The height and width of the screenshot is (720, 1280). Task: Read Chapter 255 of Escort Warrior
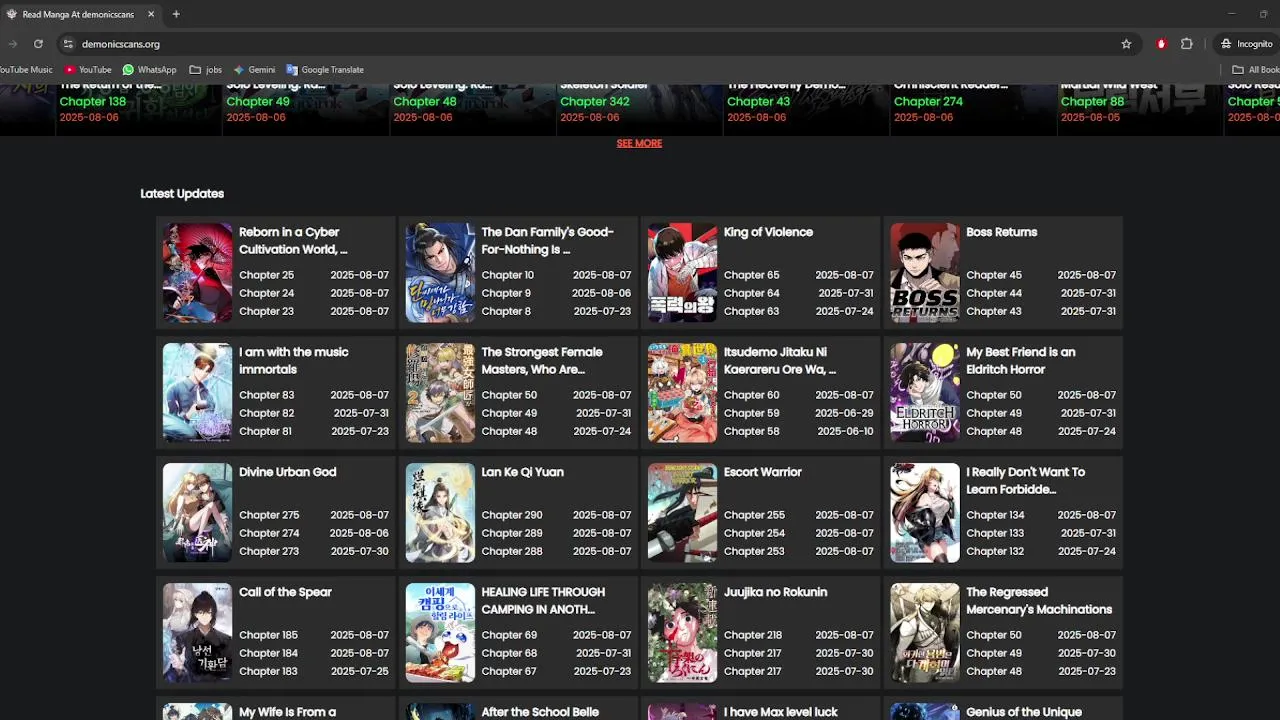[x=754, y=515]
